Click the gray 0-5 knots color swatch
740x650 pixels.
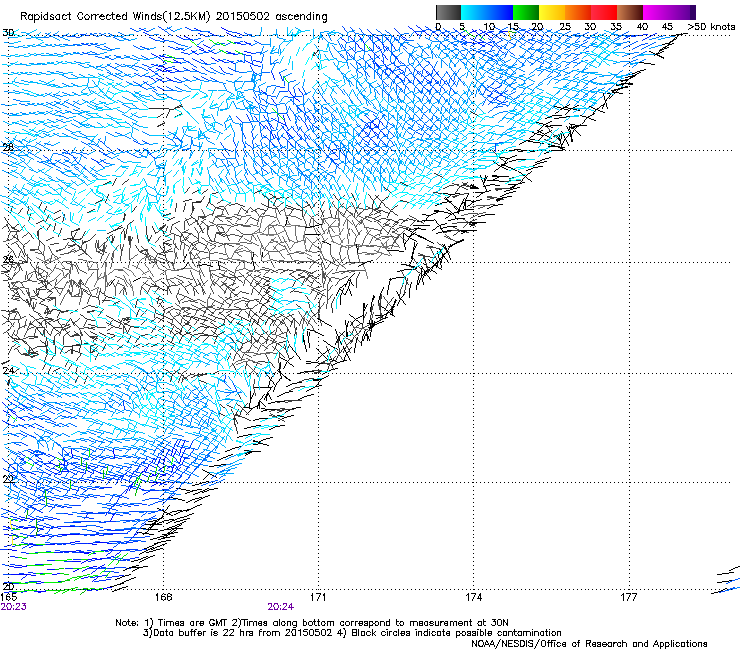pyautogui.click(x=448, y=12)
